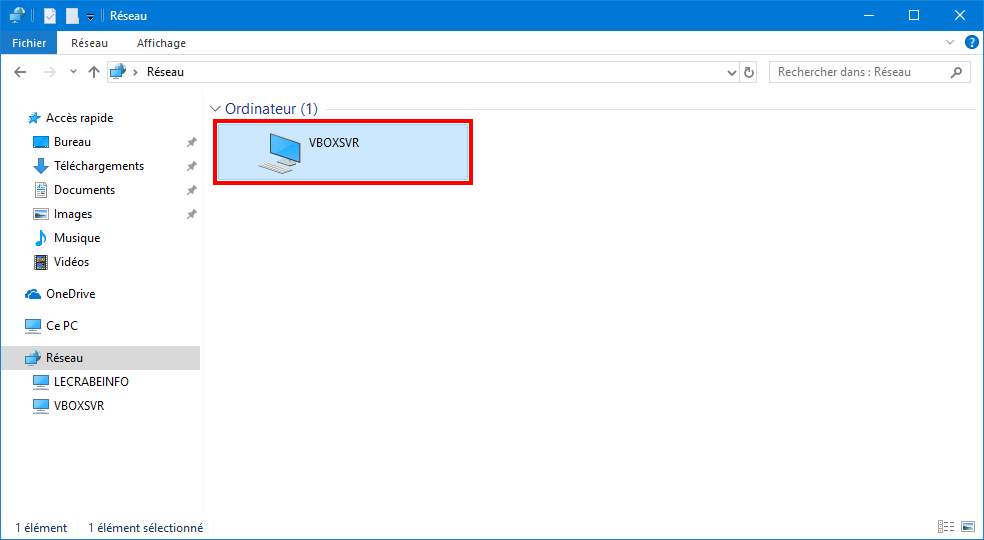The width and height of the screenshot is (984, 540).
Task: Click the pin icon next to Téléchargements
Action: point(191,166)
